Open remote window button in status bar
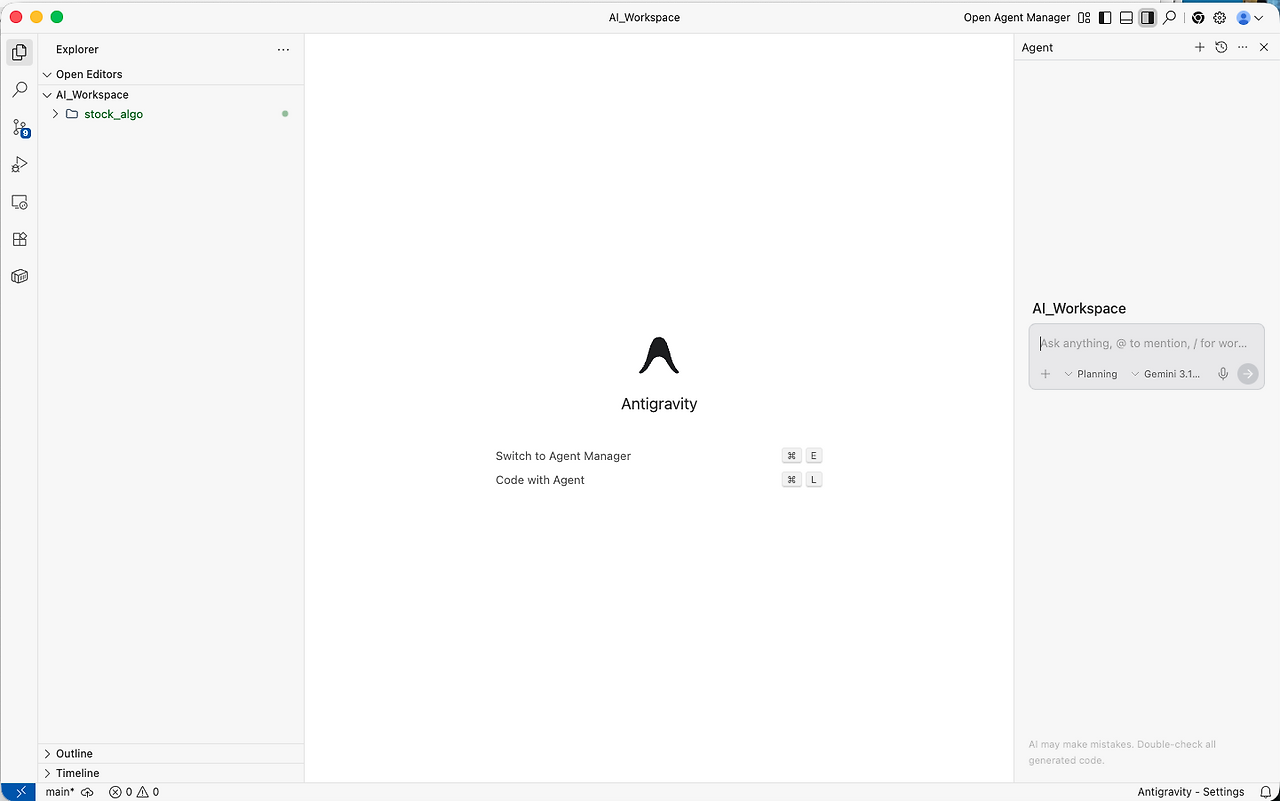 pyautogui.click(x=20, y=792)
